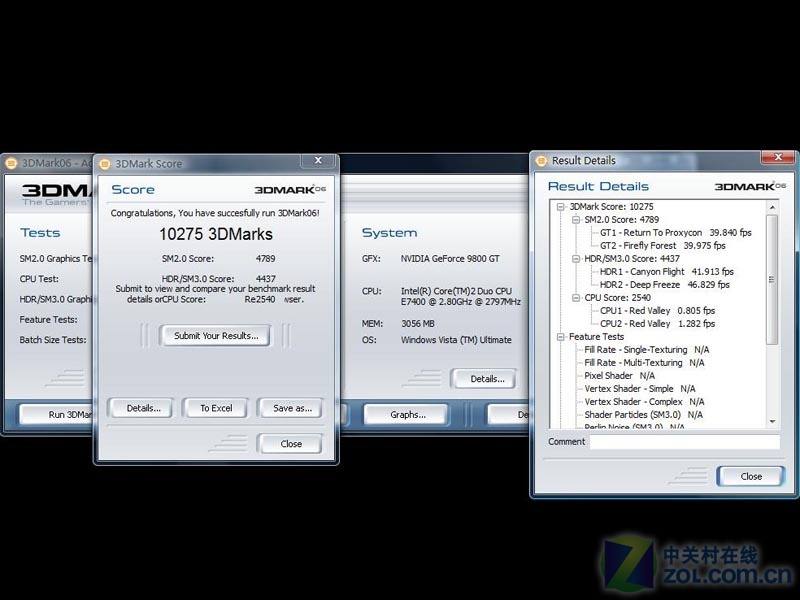Collapse the 3DMark Score: 10275 tree node

click(x=561, y=207)
